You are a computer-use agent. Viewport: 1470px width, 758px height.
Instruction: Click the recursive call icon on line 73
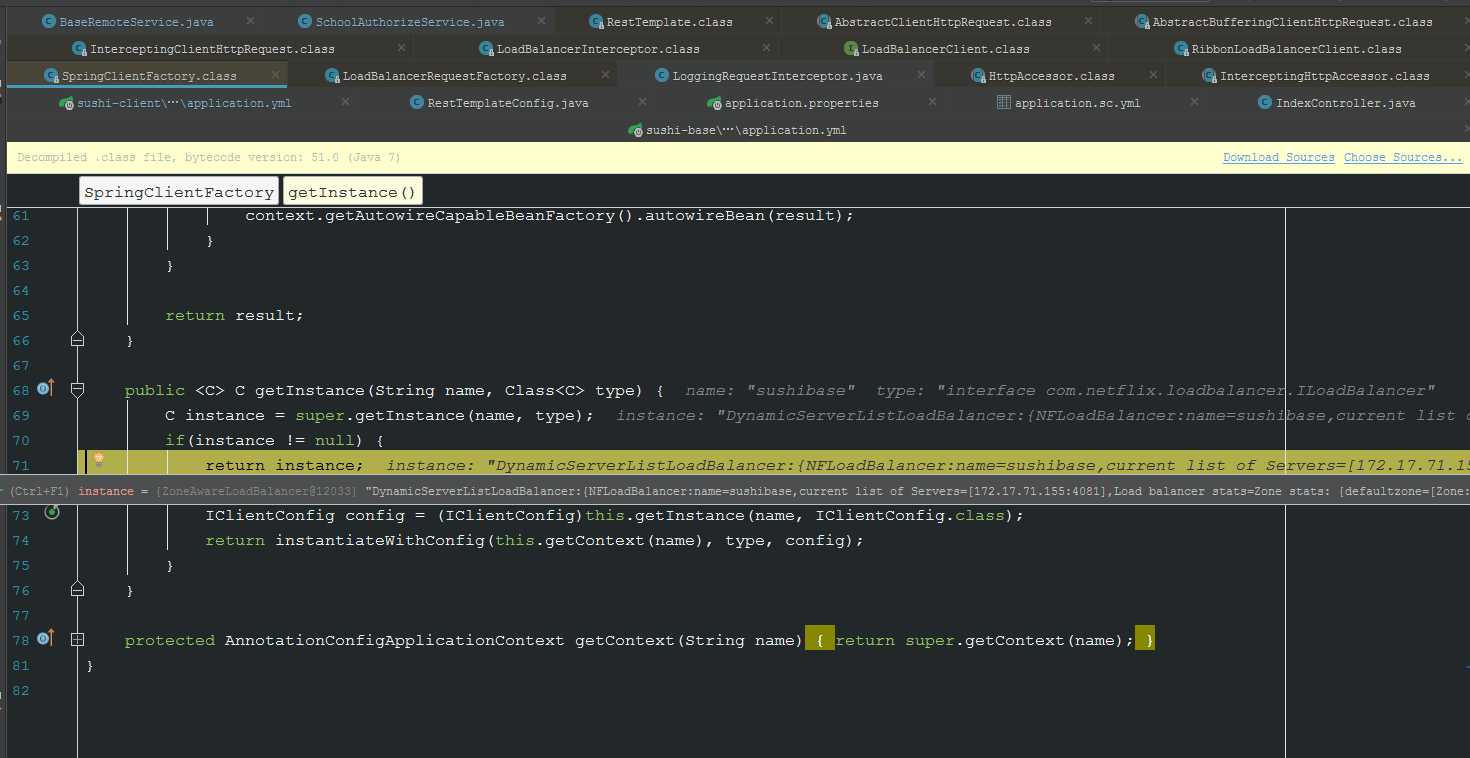pos(52,513)
